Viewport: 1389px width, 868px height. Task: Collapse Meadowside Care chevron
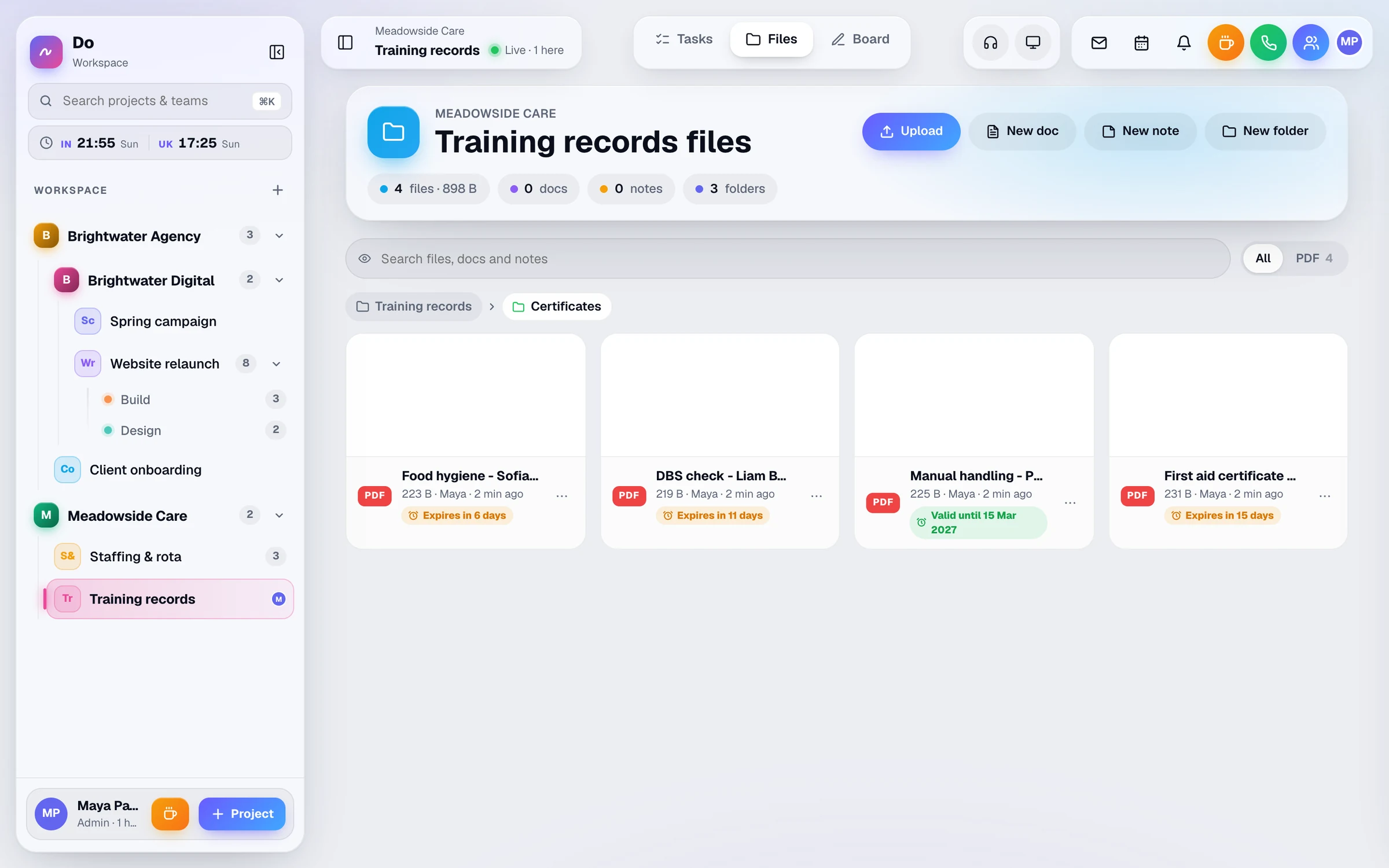[279, 515]
